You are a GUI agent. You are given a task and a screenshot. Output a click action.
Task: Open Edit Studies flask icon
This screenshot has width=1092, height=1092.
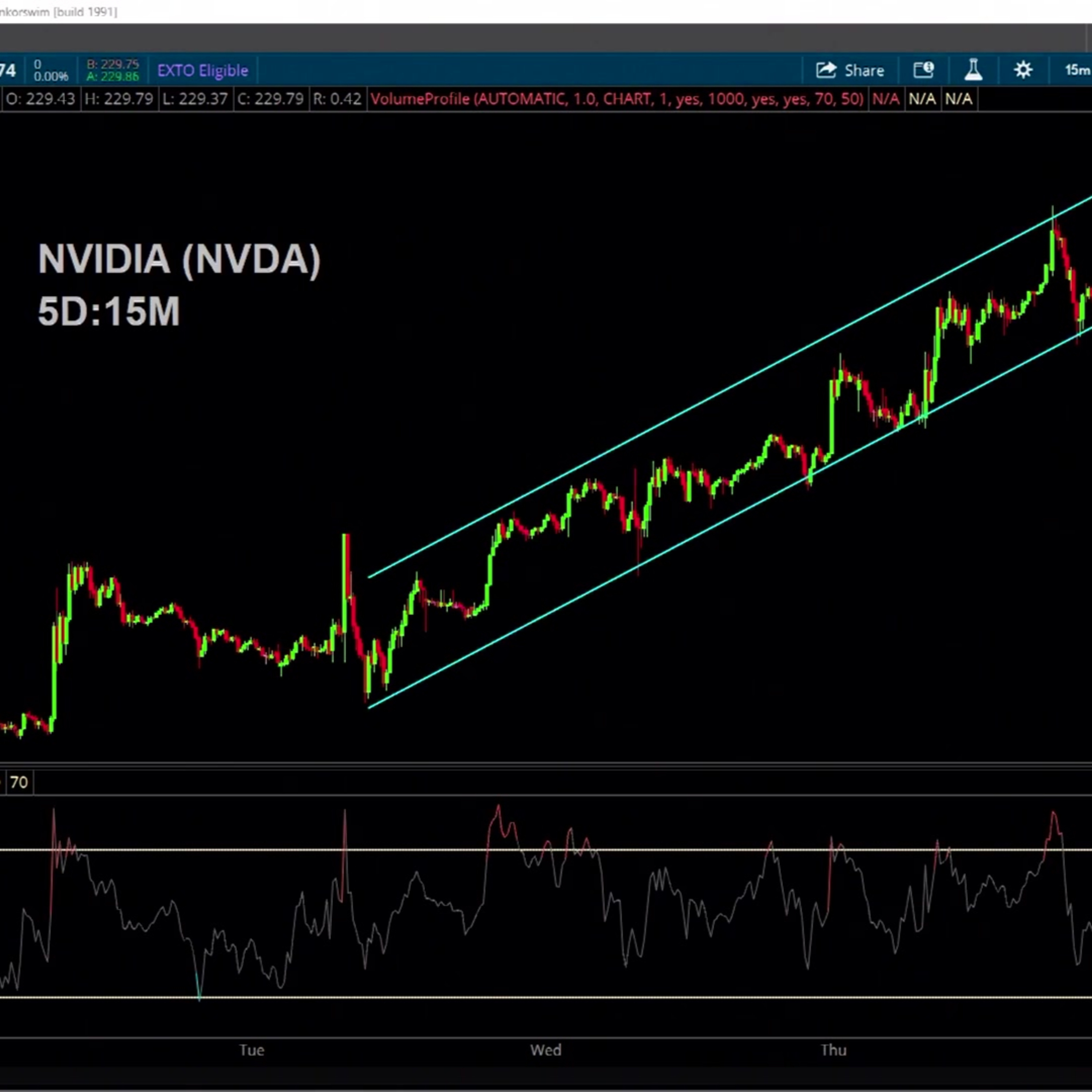(973, 70)
